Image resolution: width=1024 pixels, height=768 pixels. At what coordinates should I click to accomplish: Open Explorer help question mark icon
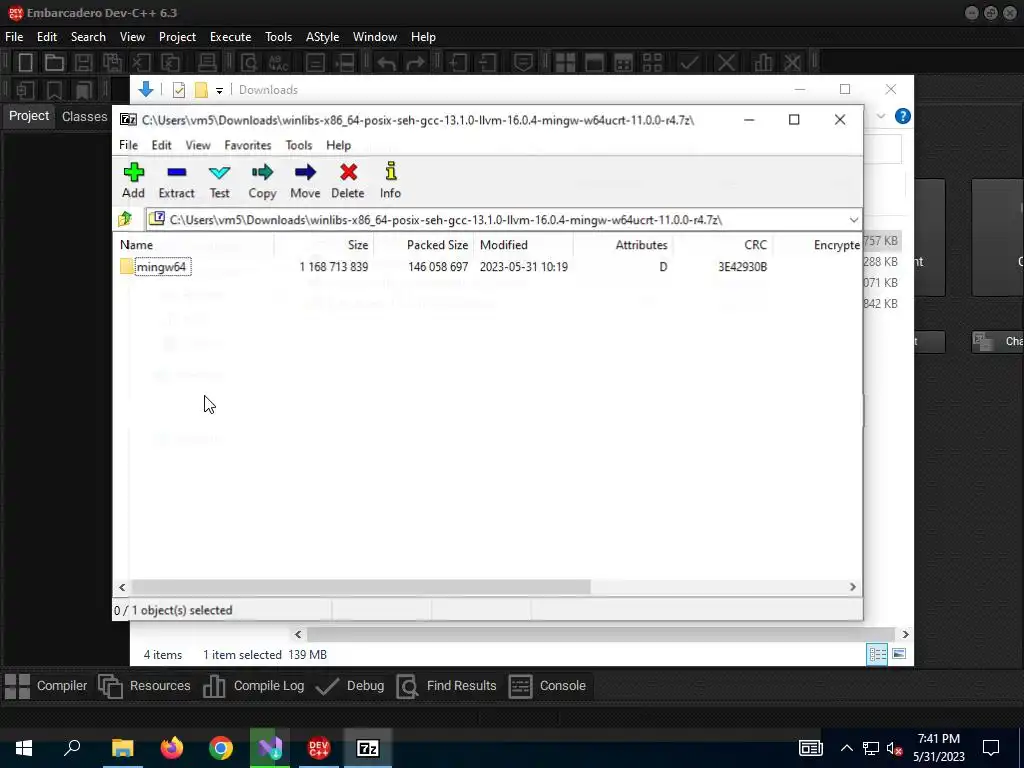click(903, 116)
